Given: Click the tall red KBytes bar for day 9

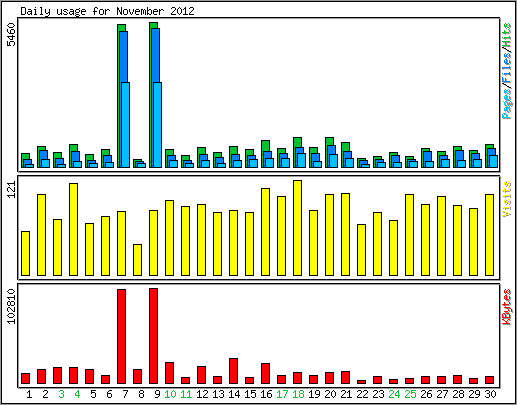Looking at the screenshot, I should tap(154, 336).
